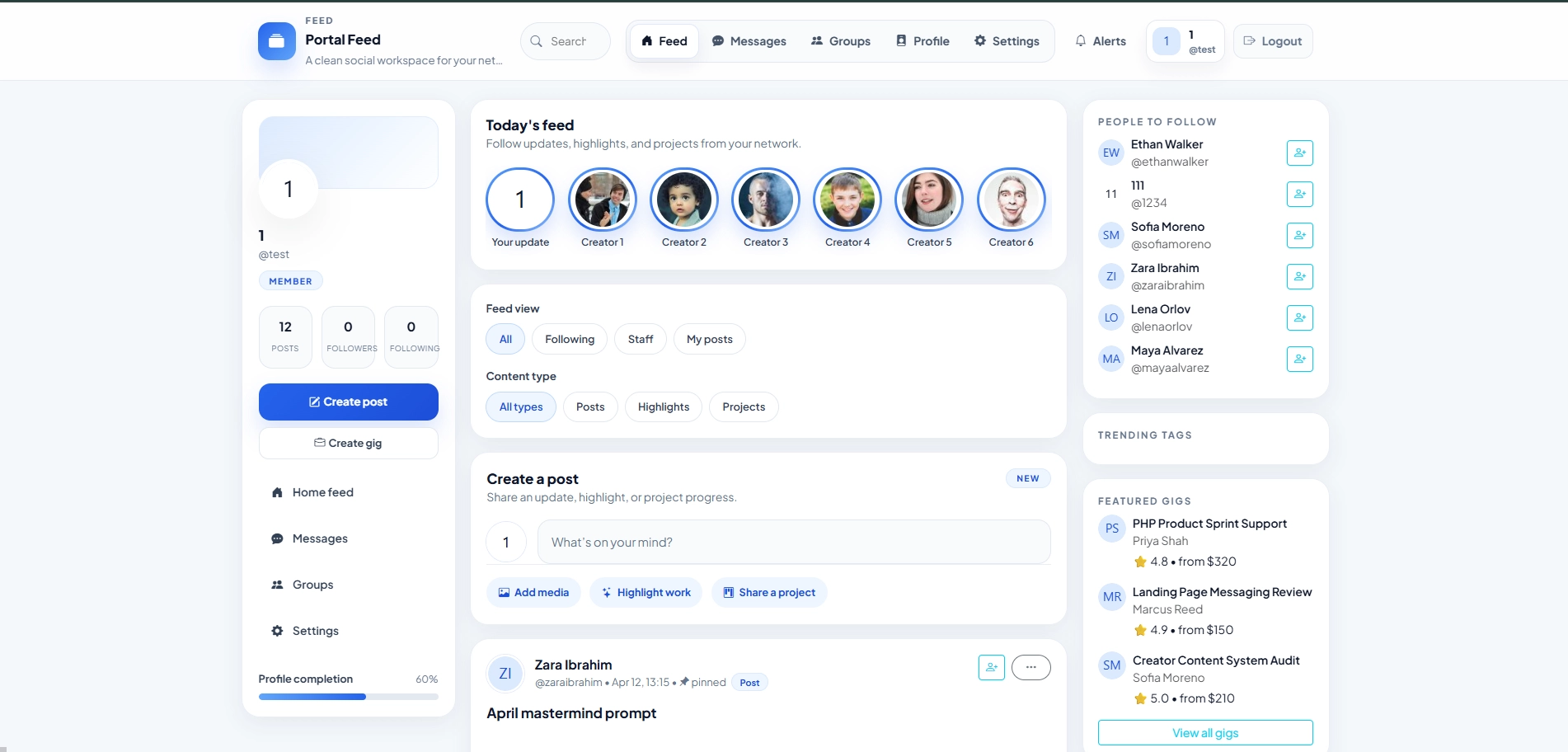Select the All feed view filter
Viewport: 1568px width, 752px height.
point(505,339)
